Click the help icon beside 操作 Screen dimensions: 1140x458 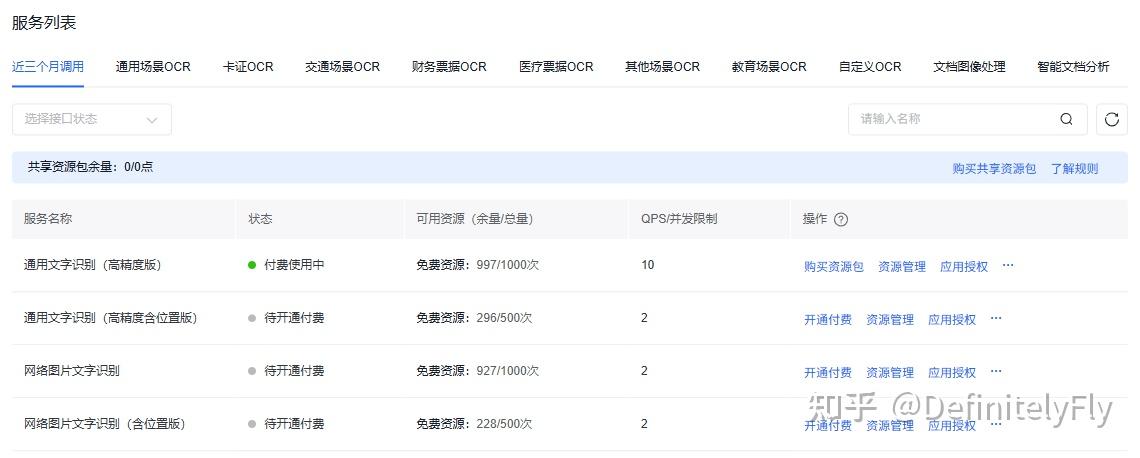(x=840, y=220)
